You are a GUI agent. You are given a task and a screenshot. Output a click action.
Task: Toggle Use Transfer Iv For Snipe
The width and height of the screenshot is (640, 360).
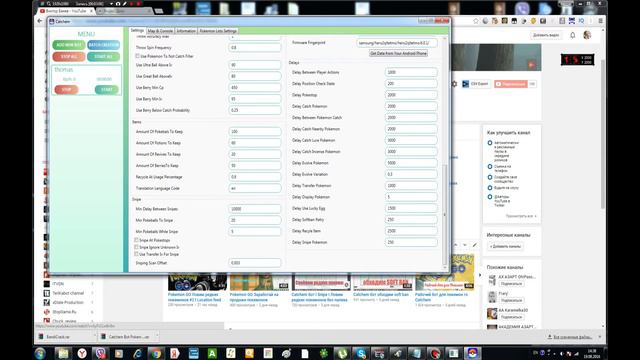[136, 254]
